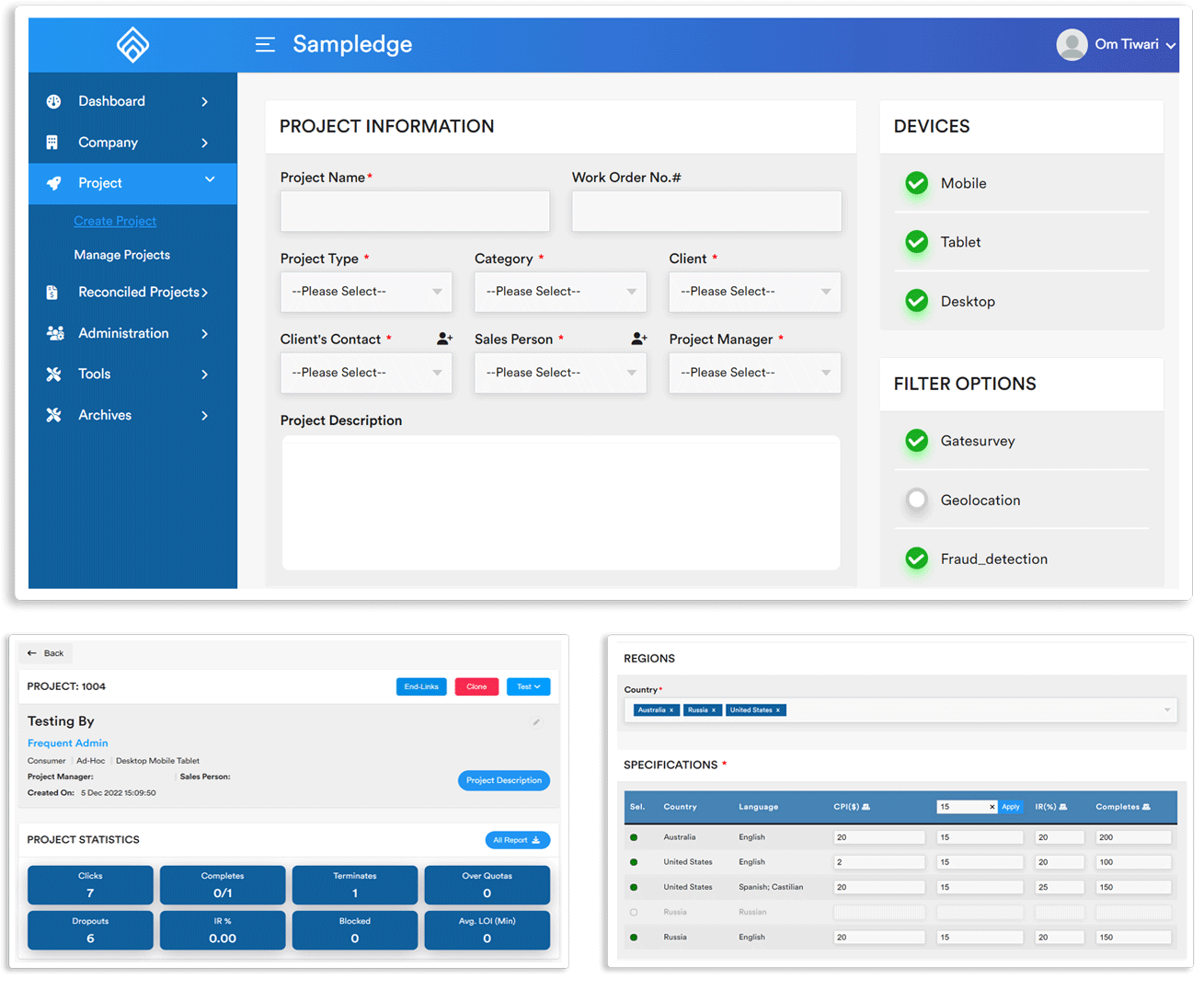Enable the Geolocation filter option

[916, 500]
